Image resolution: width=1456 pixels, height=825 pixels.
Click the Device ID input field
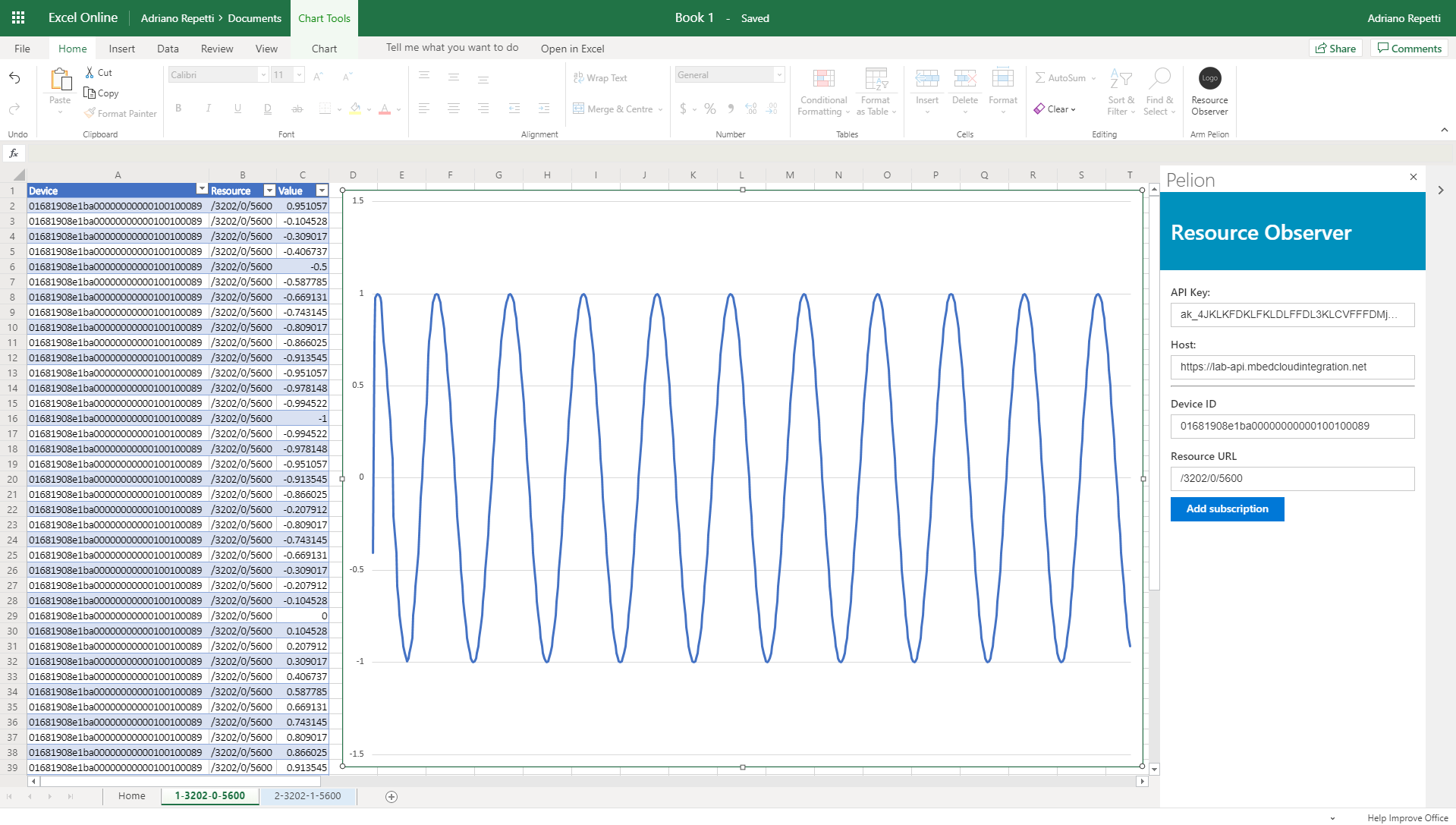(1292, 426)
